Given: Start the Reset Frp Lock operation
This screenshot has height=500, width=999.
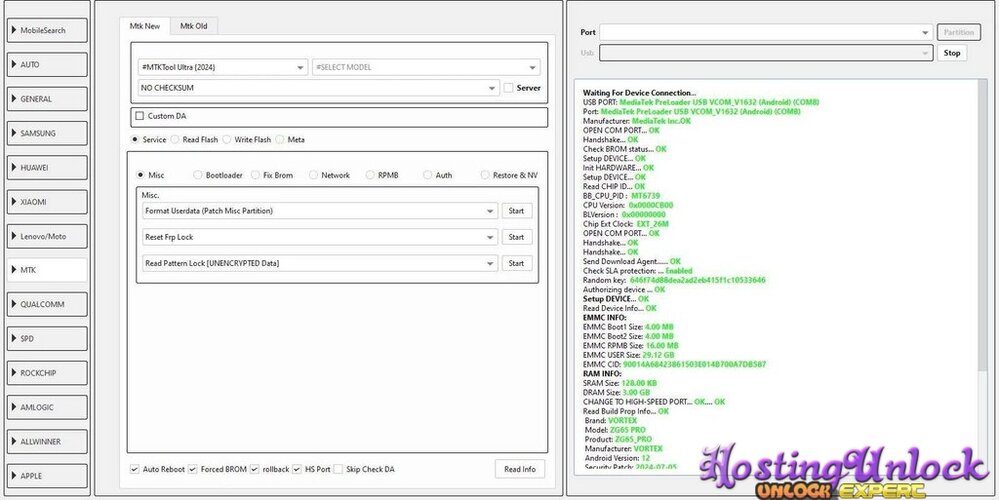Looking at the screenshot, I should click(x=517, y=237).
